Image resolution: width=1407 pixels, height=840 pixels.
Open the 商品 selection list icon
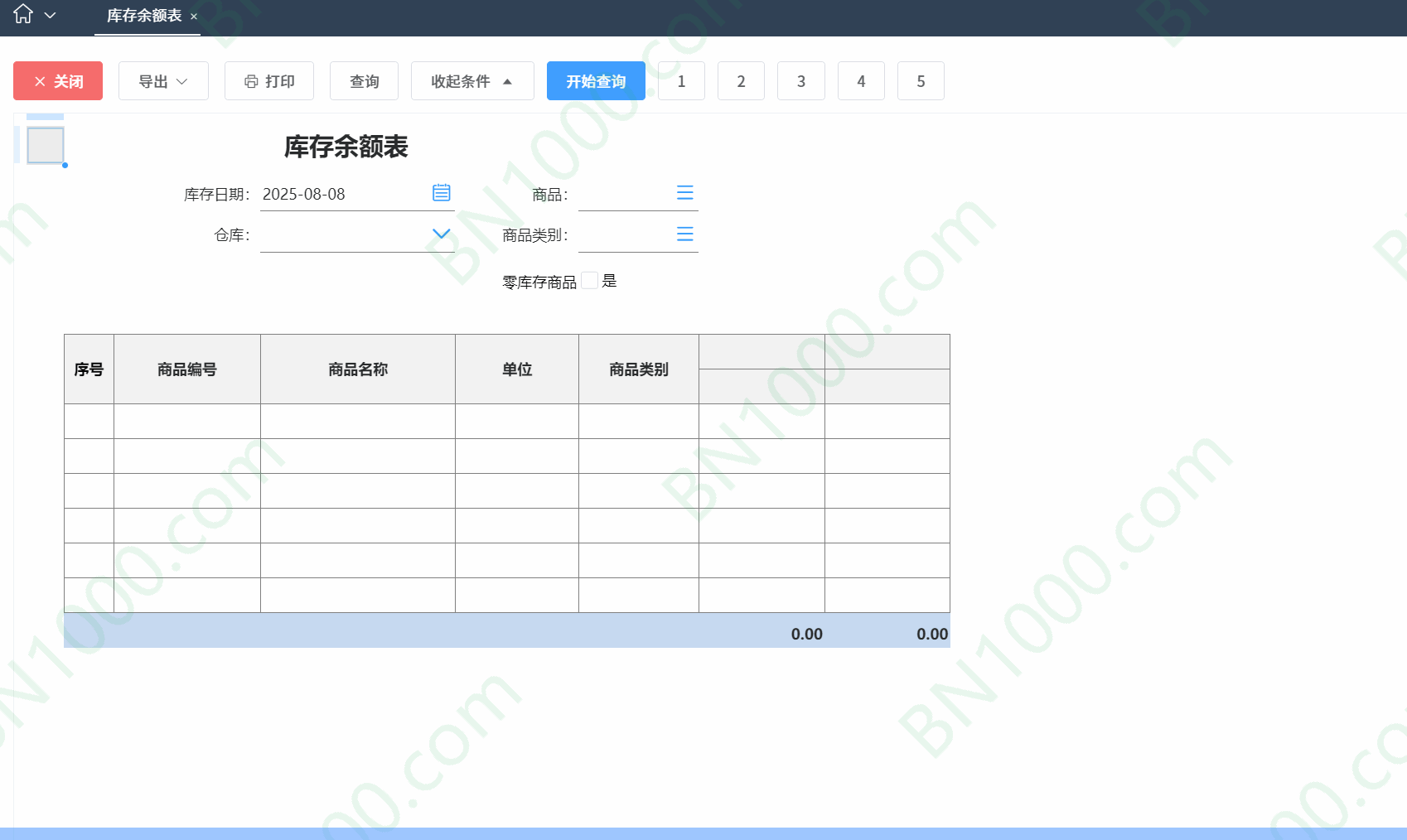pyautogui.click(x=685, y=193)
